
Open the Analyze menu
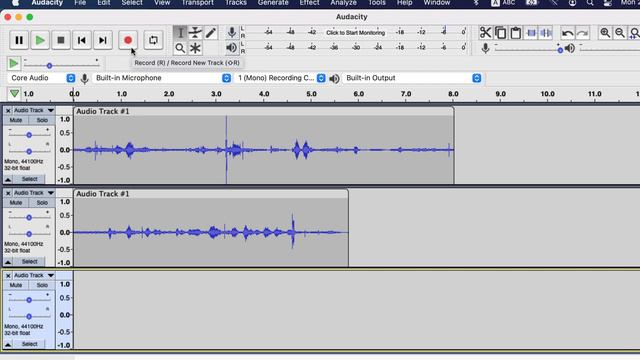point(343,3)
